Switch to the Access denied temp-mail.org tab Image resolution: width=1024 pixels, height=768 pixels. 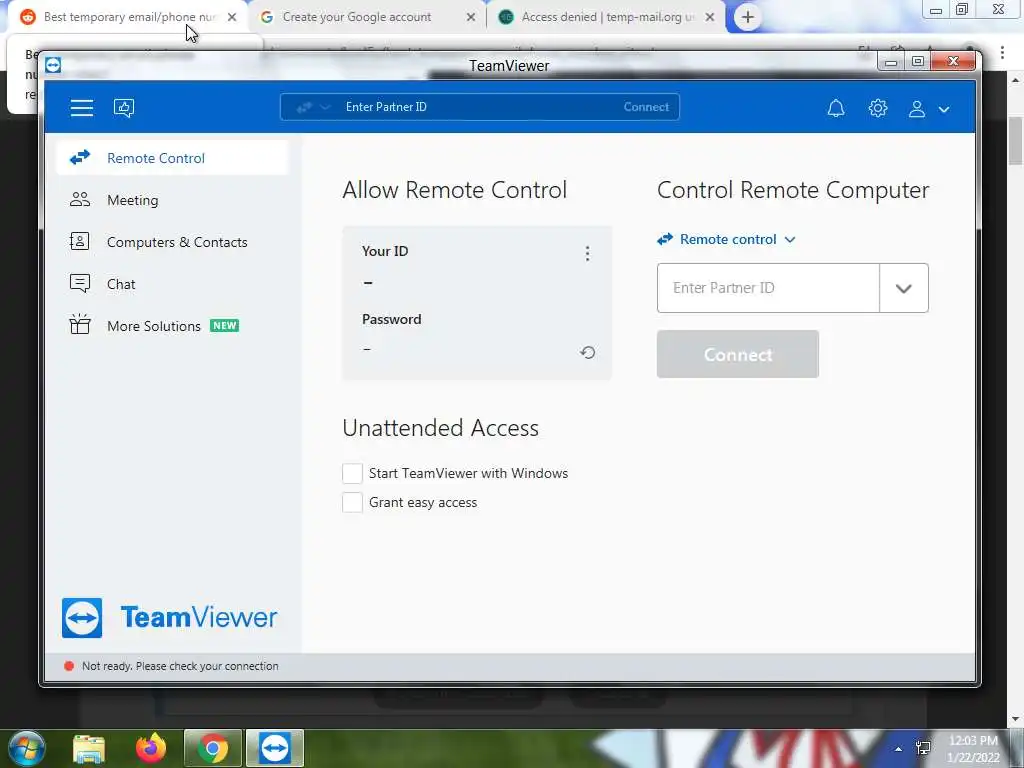pos(605,17)
